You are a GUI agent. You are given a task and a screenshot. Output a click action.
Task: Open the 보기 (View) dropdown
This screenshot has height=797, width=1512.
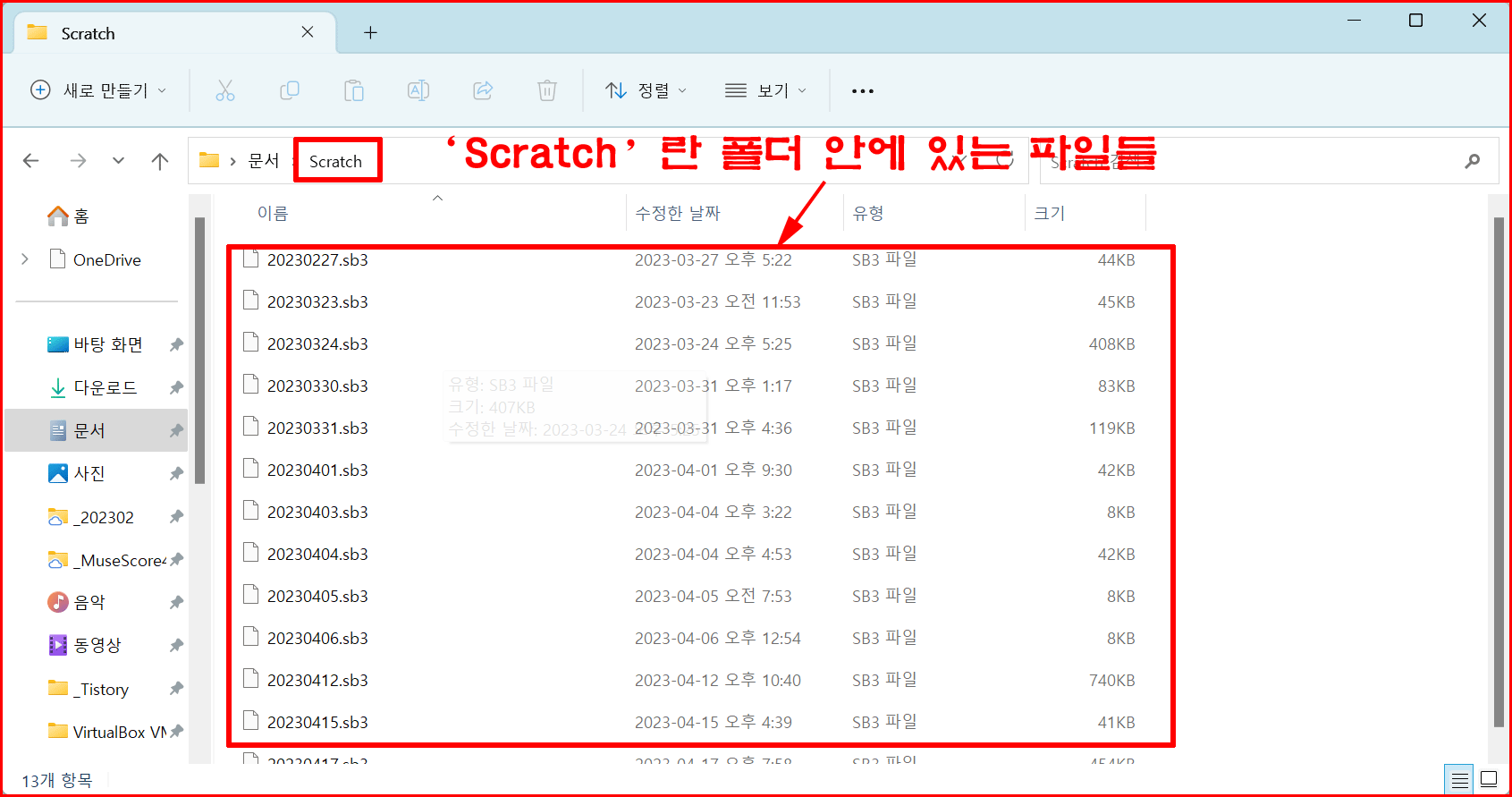765,90
